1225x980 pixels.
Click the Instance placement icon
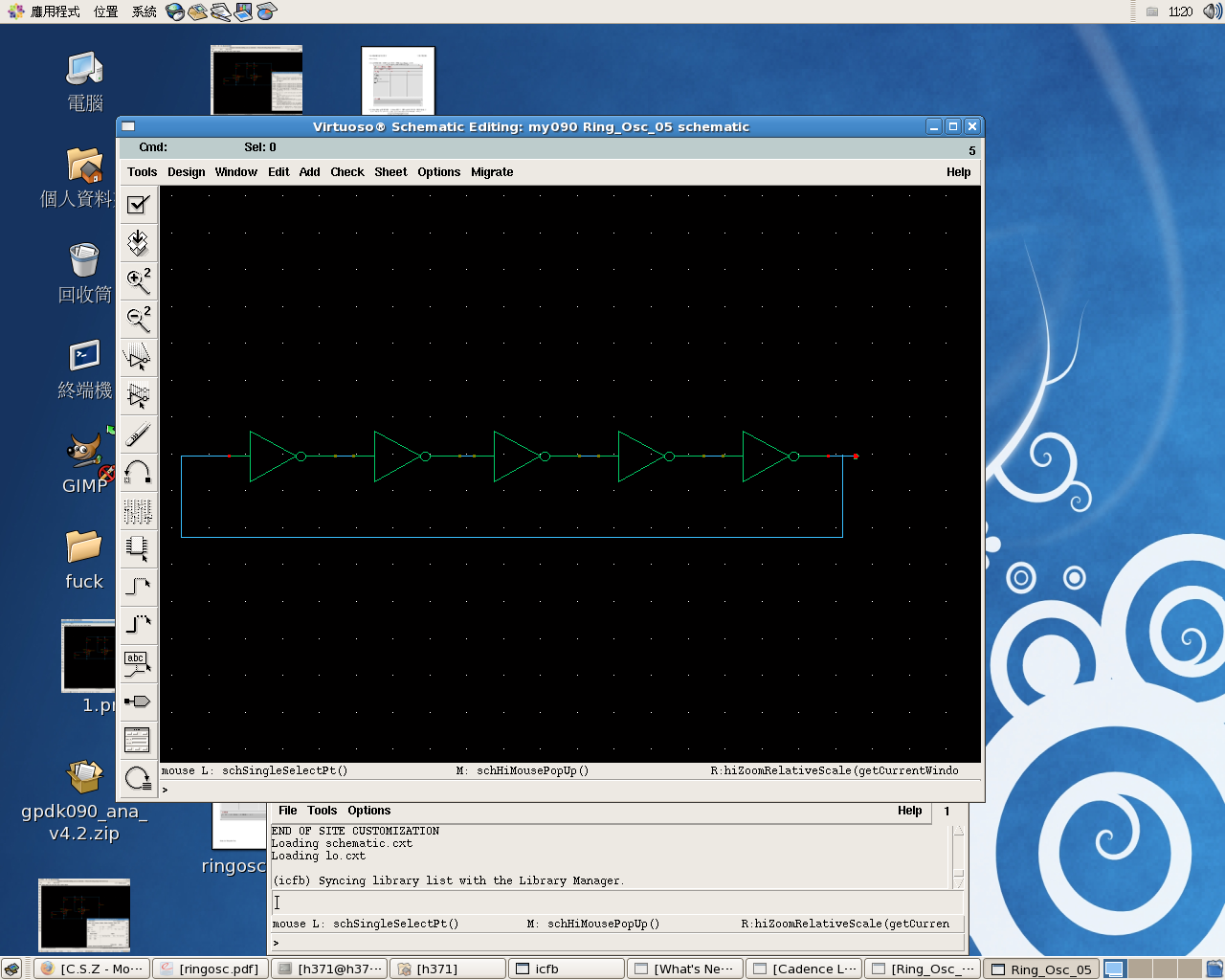138,548
